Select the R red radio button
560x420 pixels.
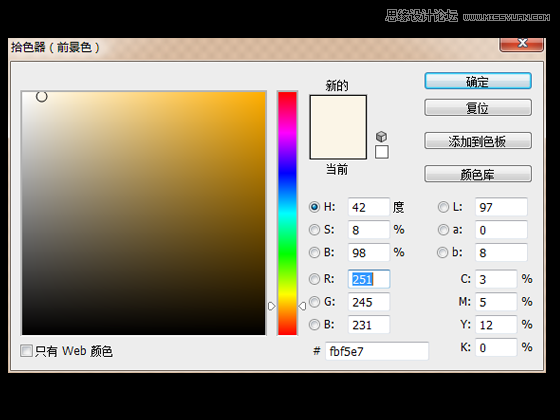pos(314,279)
